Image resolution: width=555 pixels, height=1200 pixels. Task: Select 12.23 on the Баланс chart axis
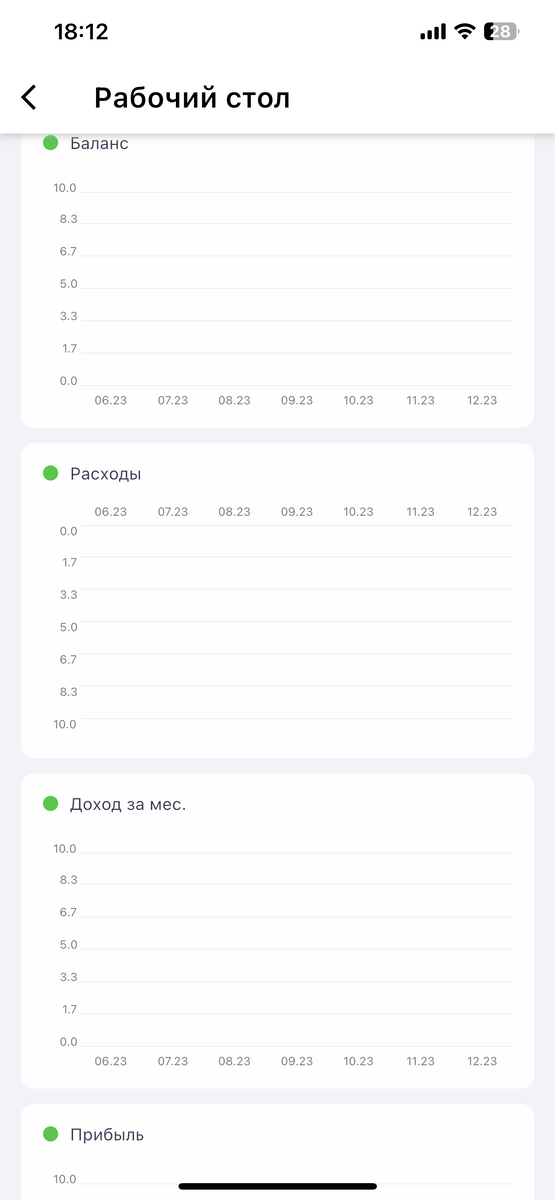click(x=482, y=400)
